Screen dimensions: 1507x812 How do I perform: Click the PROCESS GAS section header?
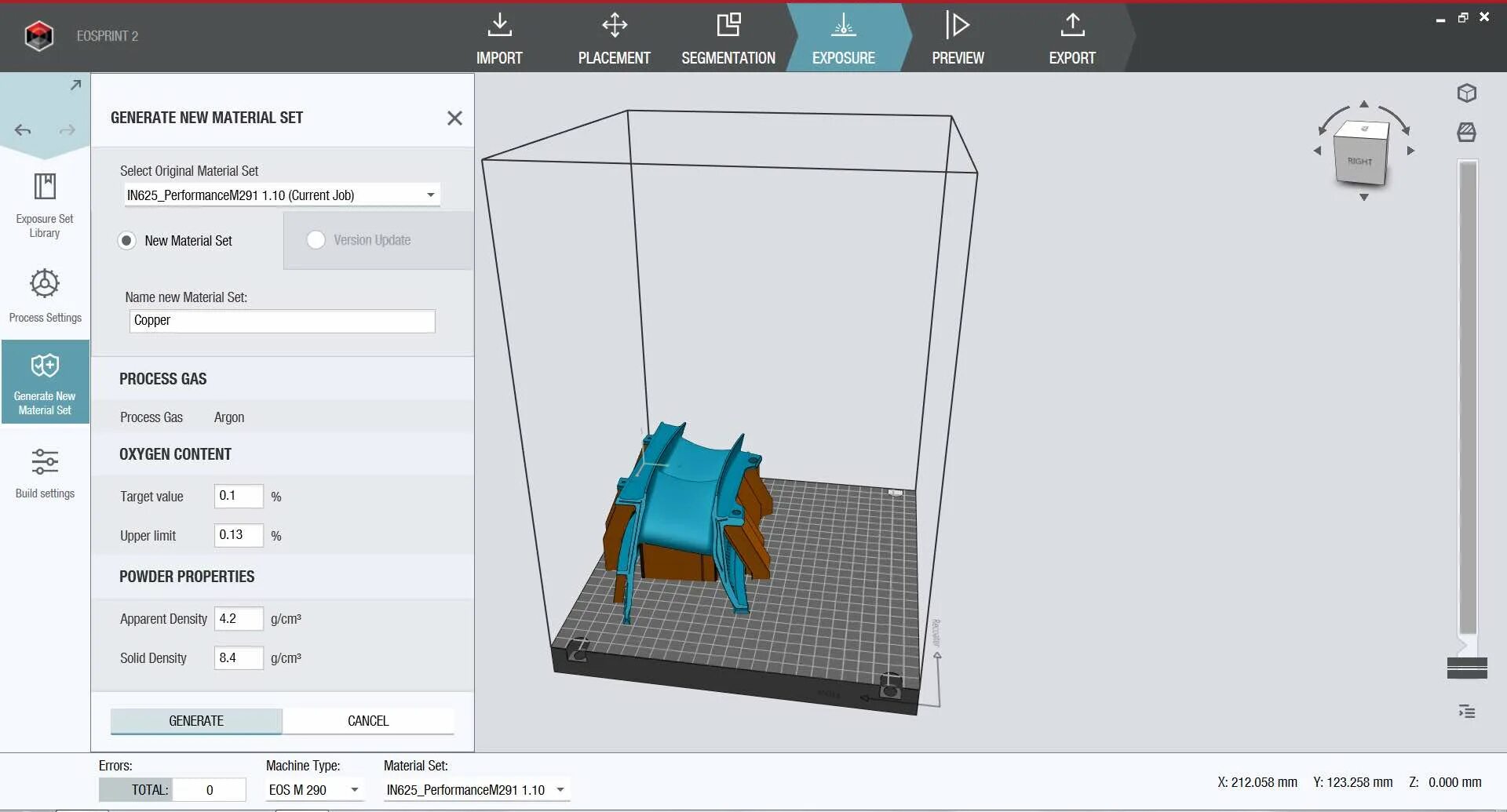click(x=163, y=379)
